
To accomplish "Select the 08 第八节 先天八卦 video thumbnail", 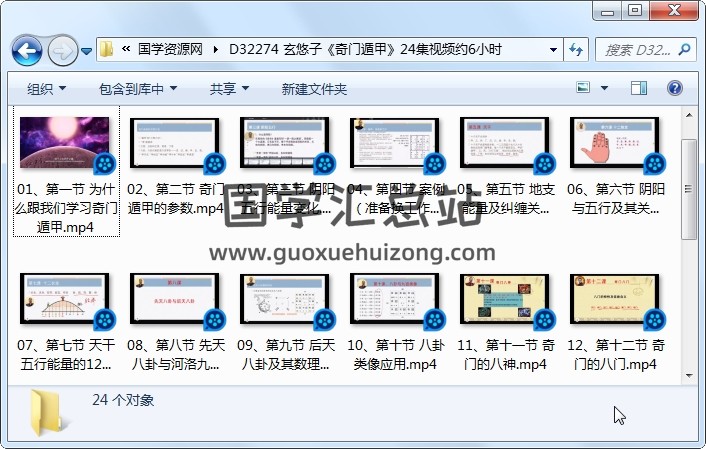I will [x=174, y=299].
